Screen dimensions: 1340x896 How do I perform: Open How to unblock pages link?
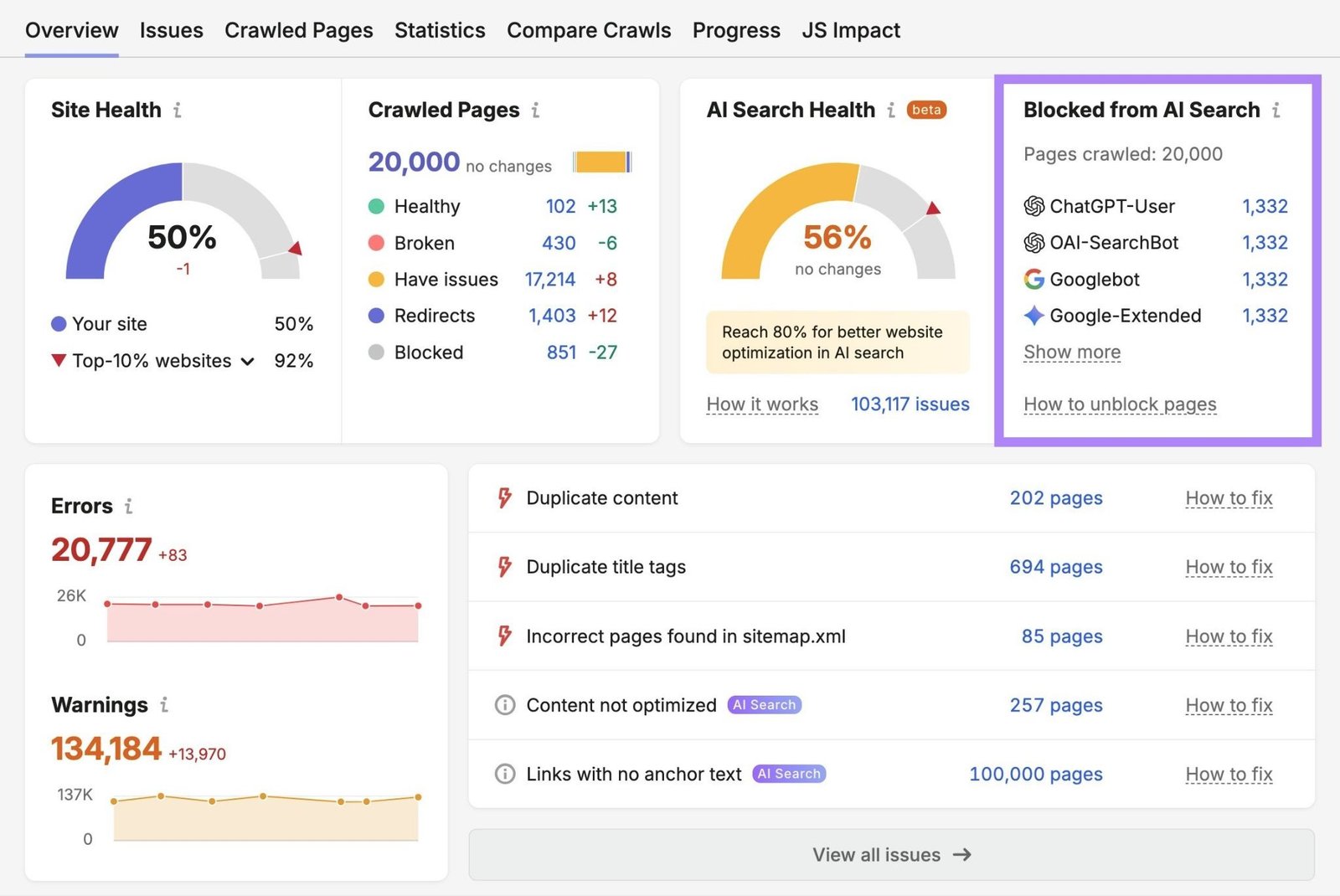point(1120,404)
